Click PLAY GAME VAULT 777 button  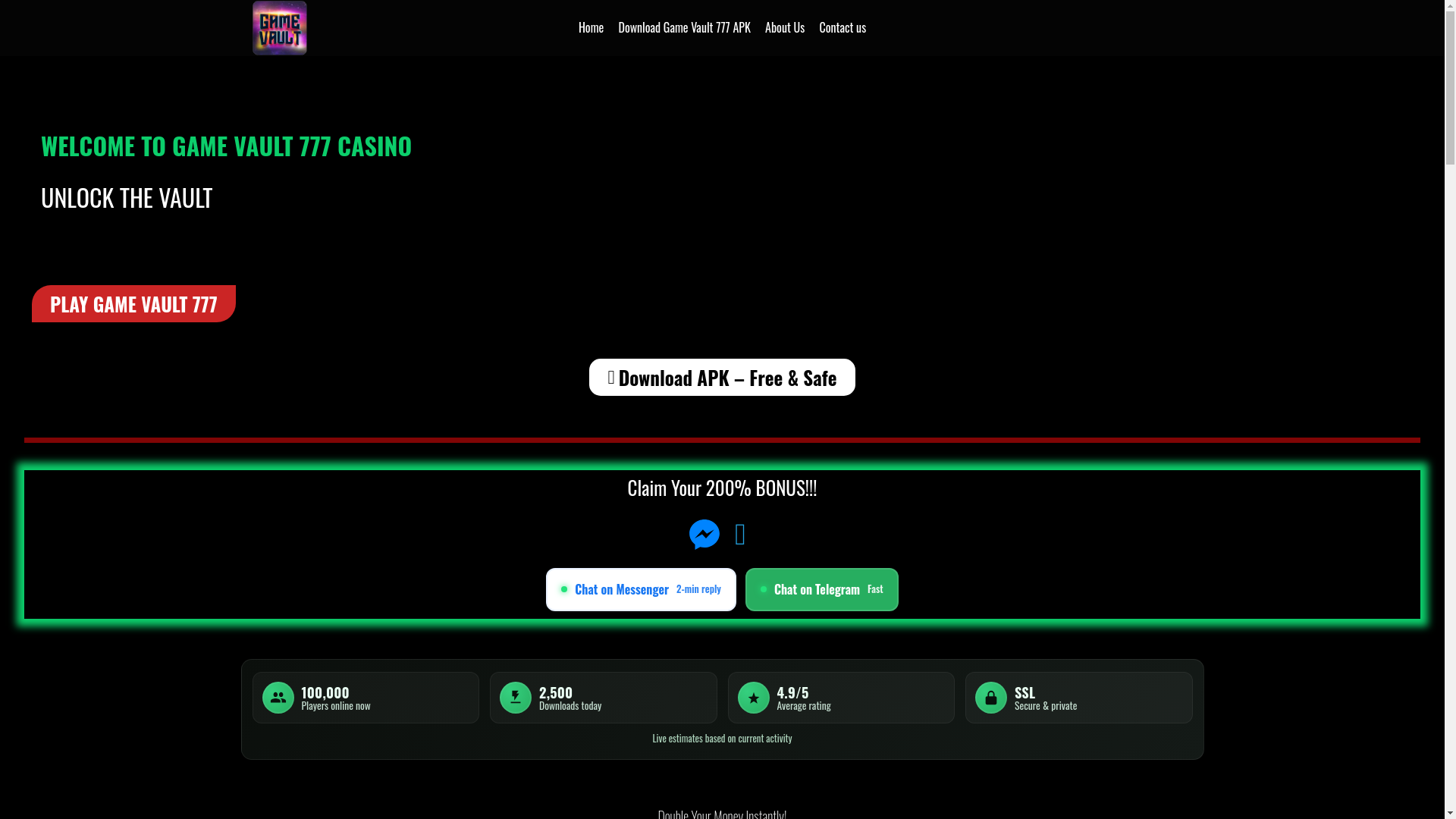tap(133, 304)
